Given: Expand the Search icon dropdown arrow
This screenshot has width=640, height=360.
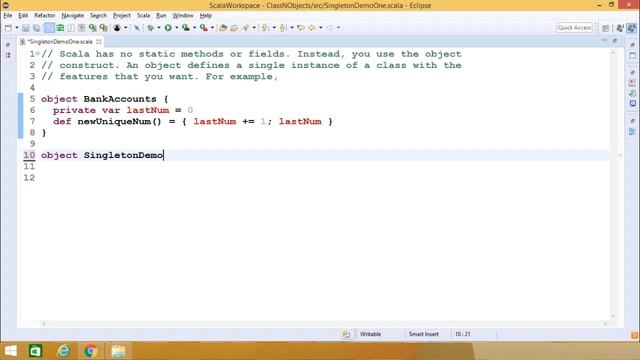Looking at the screenshot, I should pyautogui.click(x=254, y=28).
